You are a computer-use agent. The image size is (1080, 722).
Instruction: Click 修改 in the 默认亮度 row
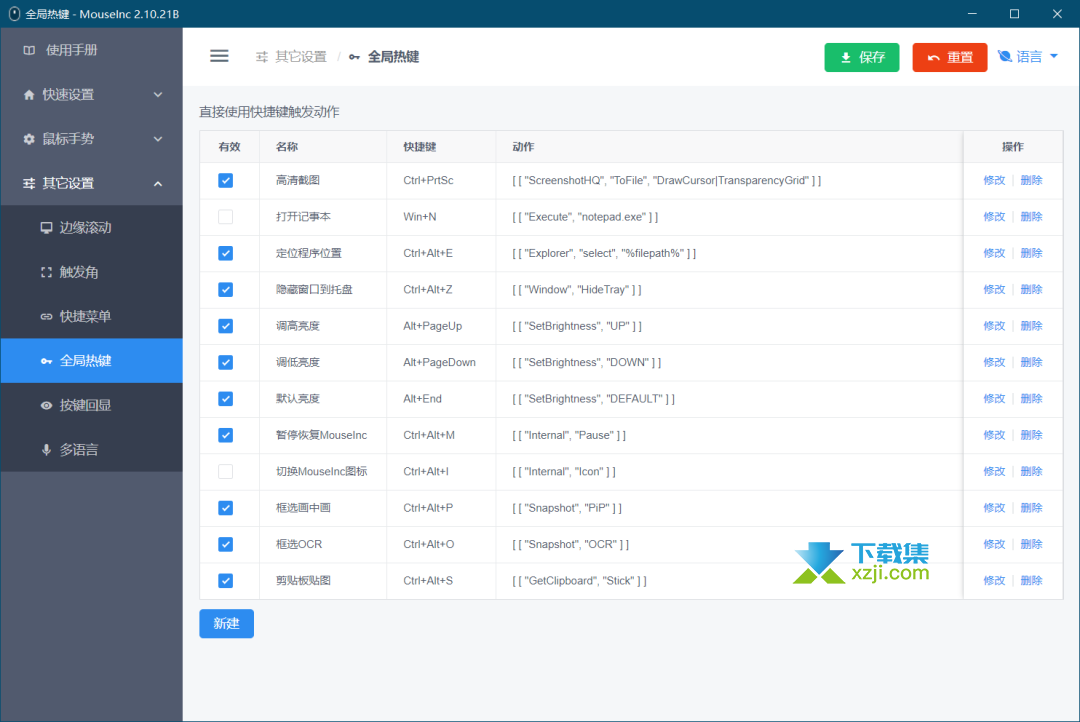994,399
